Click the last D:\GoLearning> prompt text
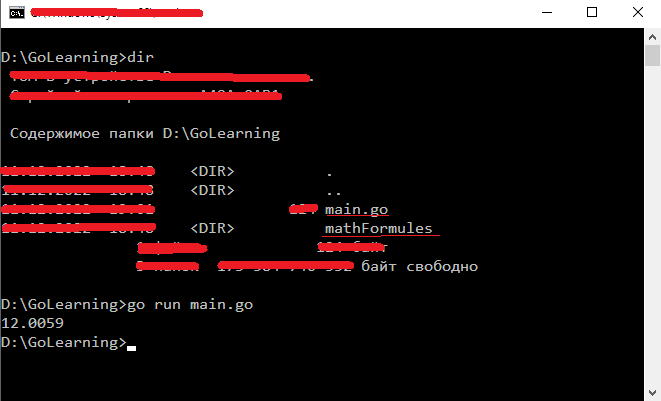The image size is (661, 401). coord(64,342)
